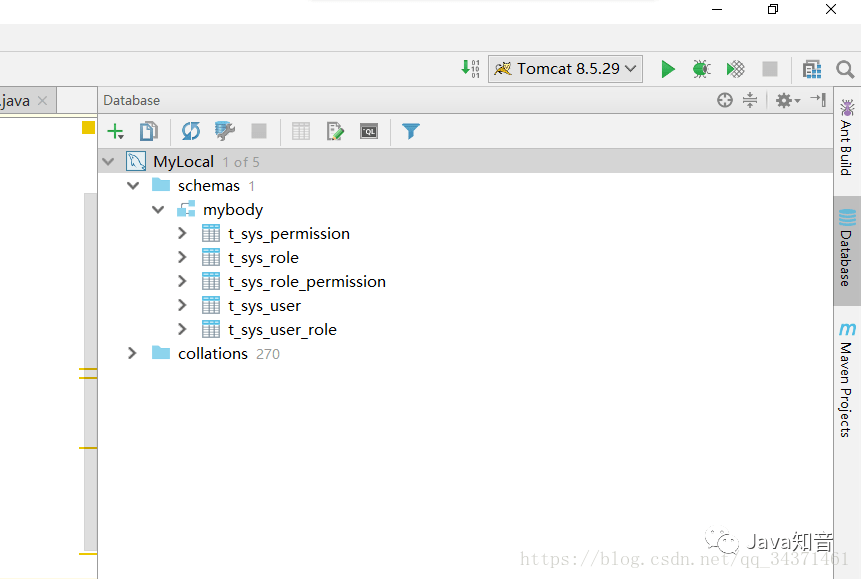
Task: Open Database panel settings gear
Action: 785,100
